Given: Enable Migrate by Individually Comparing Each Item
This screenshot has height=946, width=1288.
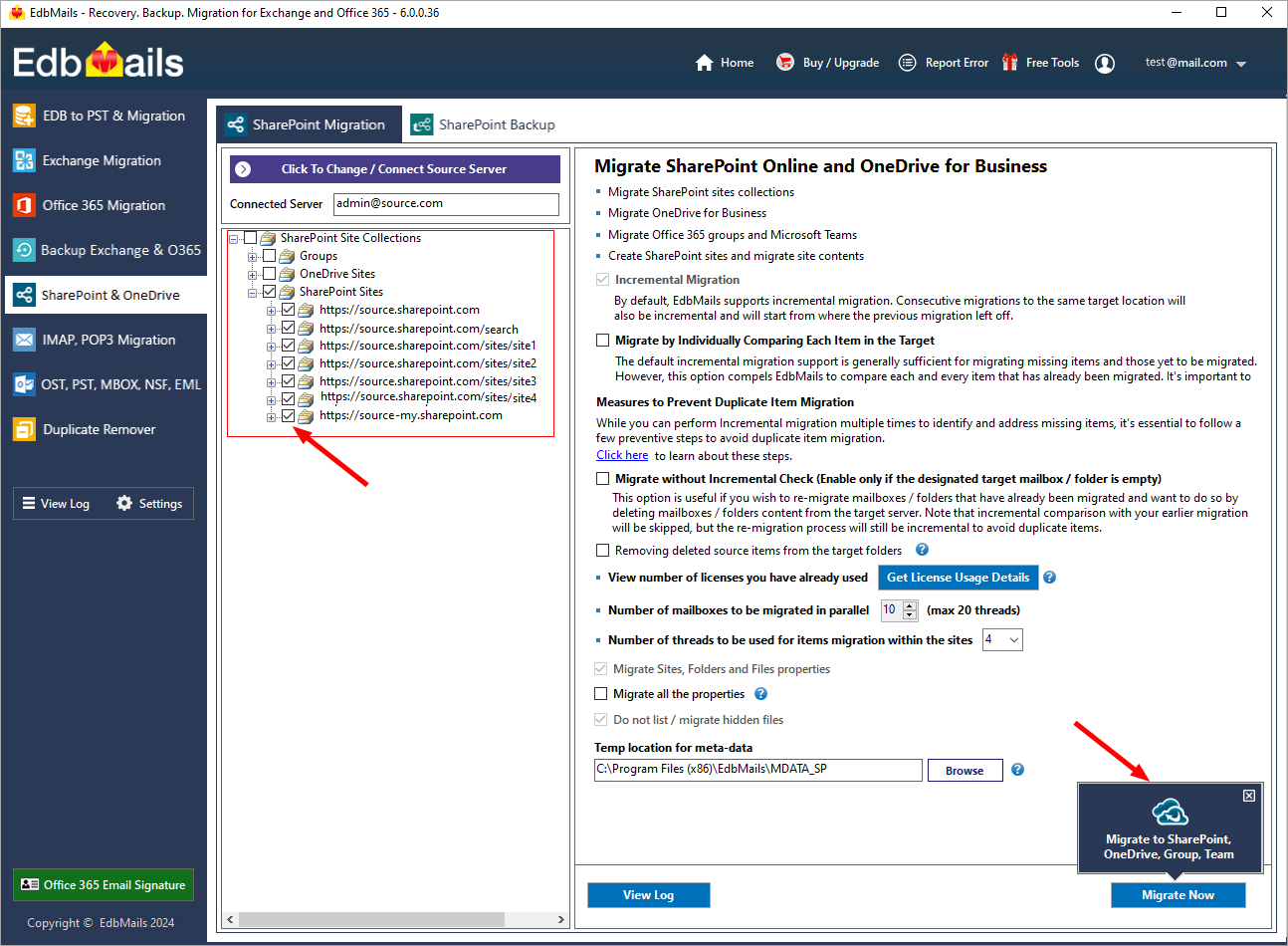Looking at the screenshot, I should click(602, 340).
